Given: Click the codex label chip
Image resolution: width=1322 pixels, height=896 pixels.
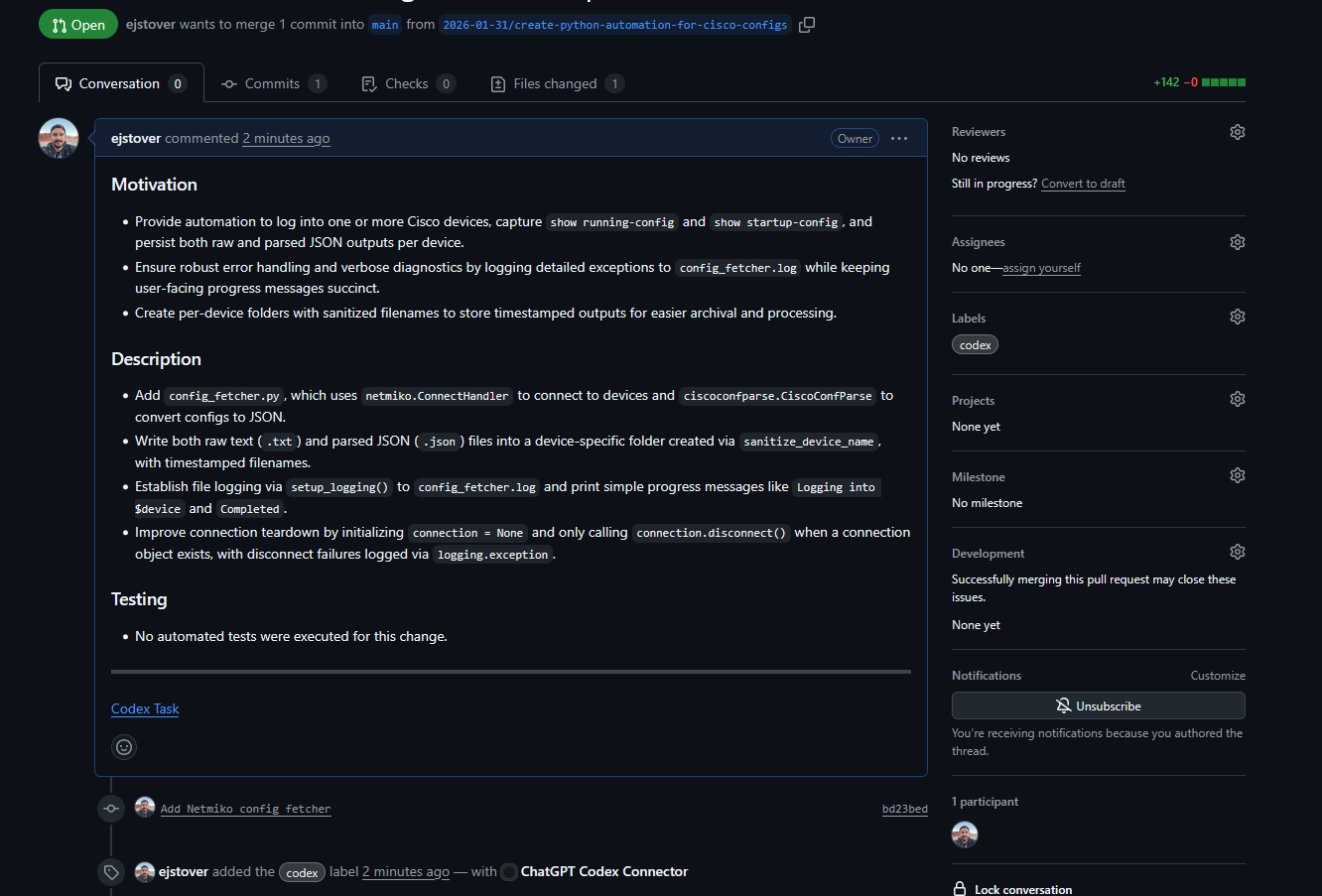Looking at the screenshot, I should tap(975, 344).
